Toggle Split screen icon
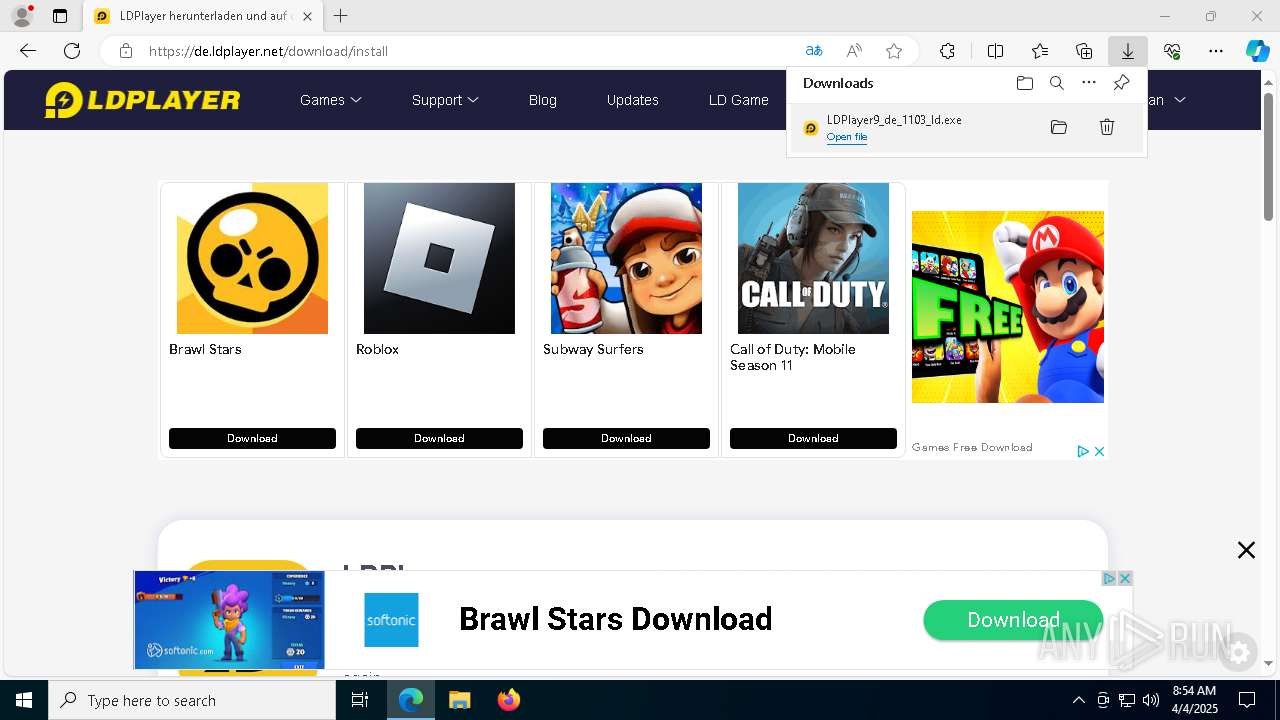The height and width of the screenshot is (720, 1280). coord(995,51)
